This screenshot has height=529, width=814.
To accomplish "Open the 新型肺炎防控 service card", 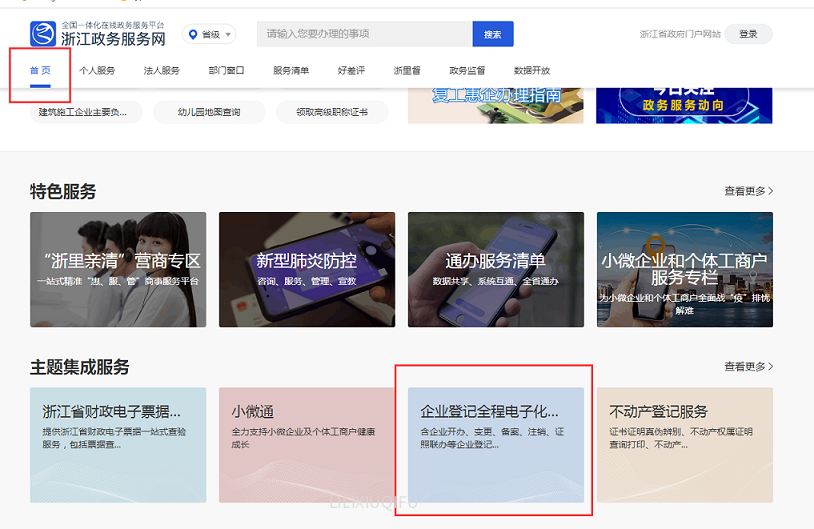I will tap(307, 269).
